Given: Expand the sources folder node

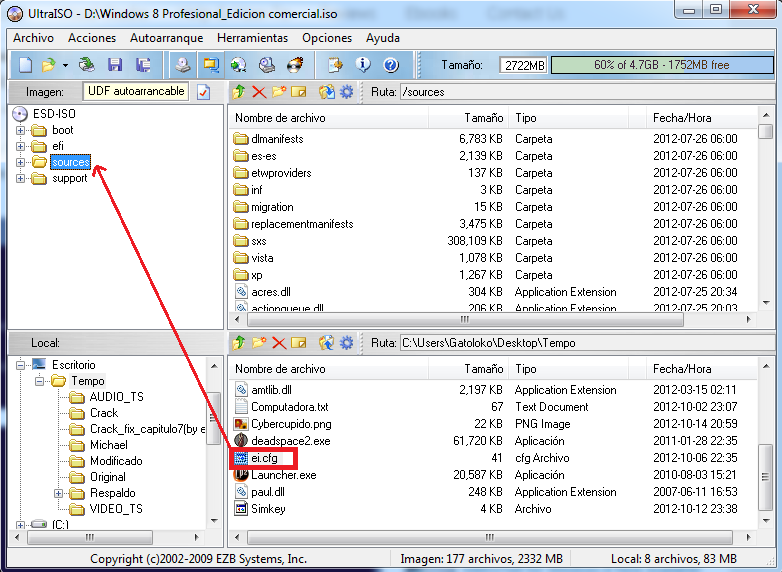Looking at the screenshot, I should 20,162.
